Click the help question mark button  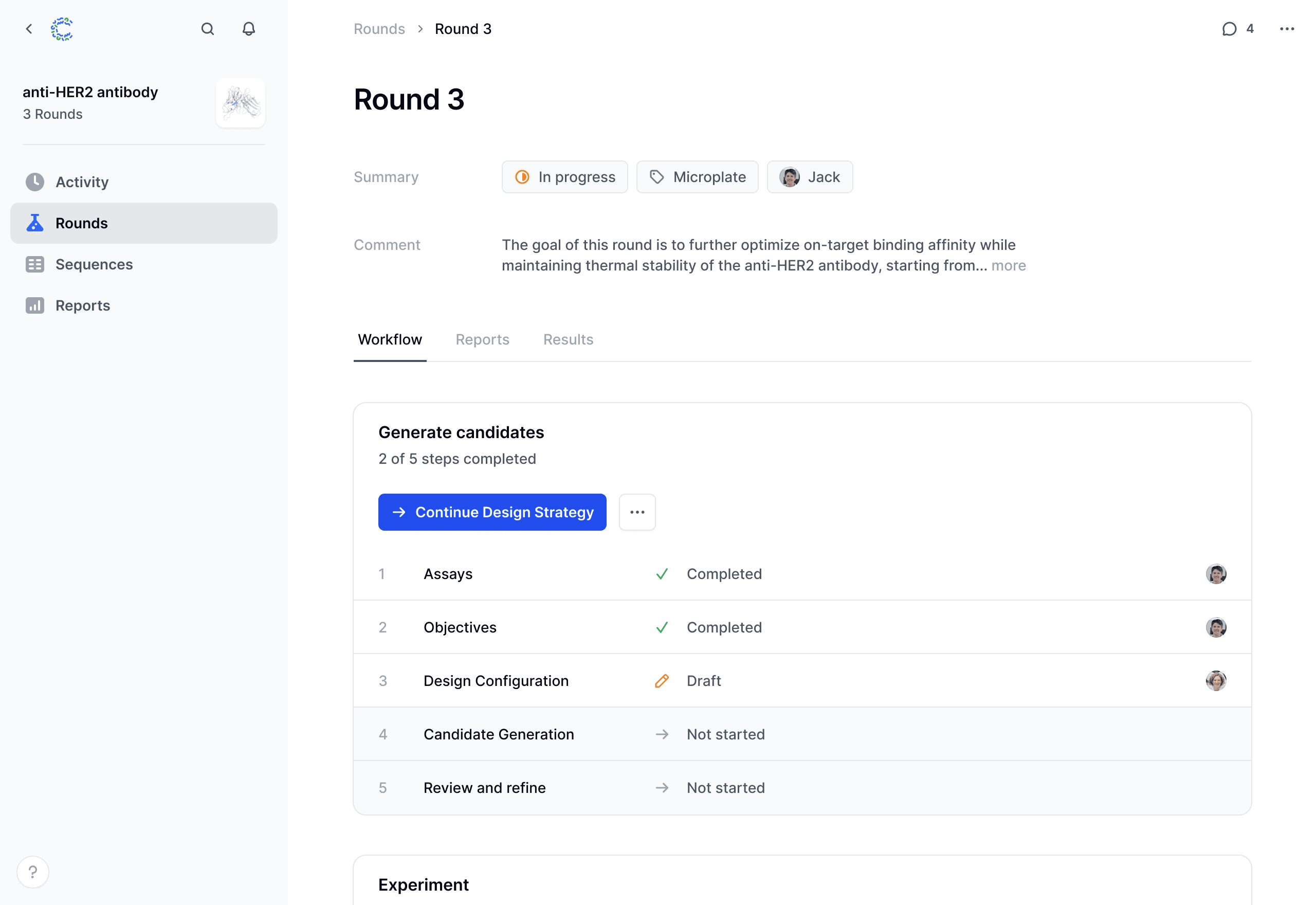[33, 872]
